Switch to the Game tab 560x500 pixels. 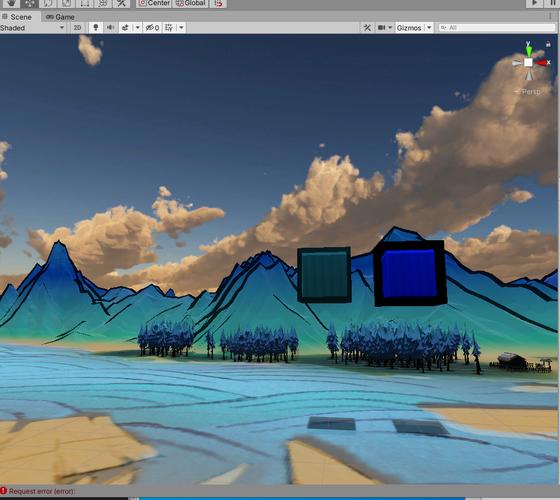60,17
